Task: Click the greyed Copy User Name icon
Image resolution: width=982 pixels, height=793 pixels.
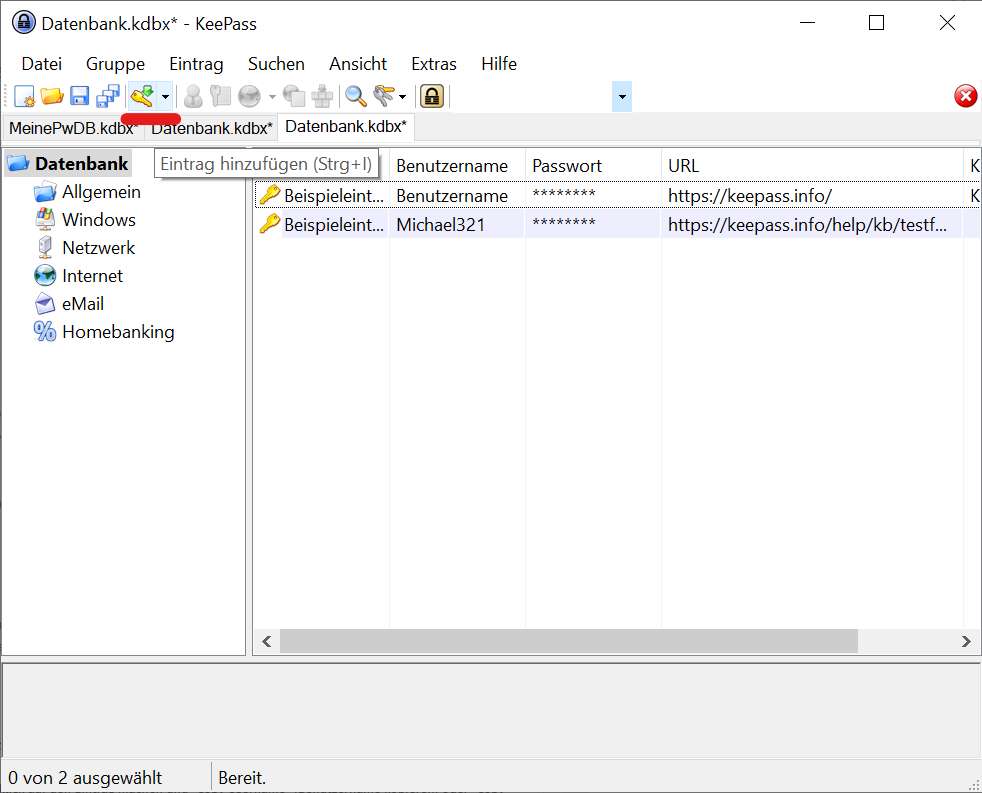Action: pos(194,96)
